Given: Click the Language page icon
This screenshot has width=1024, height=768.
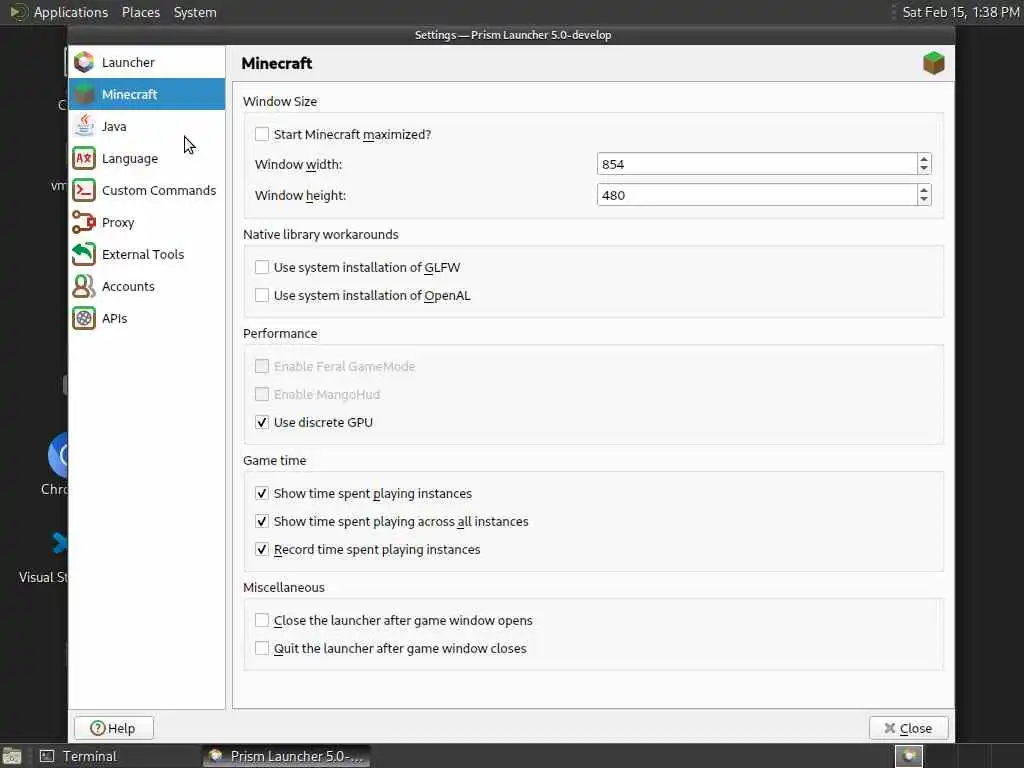Looking at the screenshot, I should (x=84, y=158).
